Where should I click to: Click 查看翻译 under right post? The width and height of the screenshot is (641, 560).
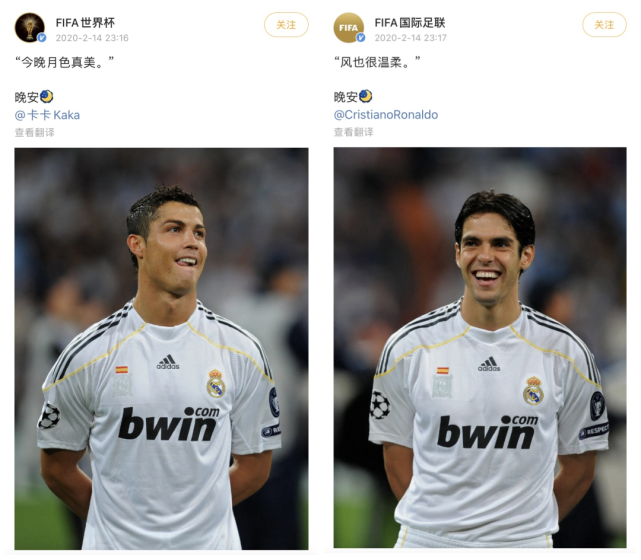(354, 132)
